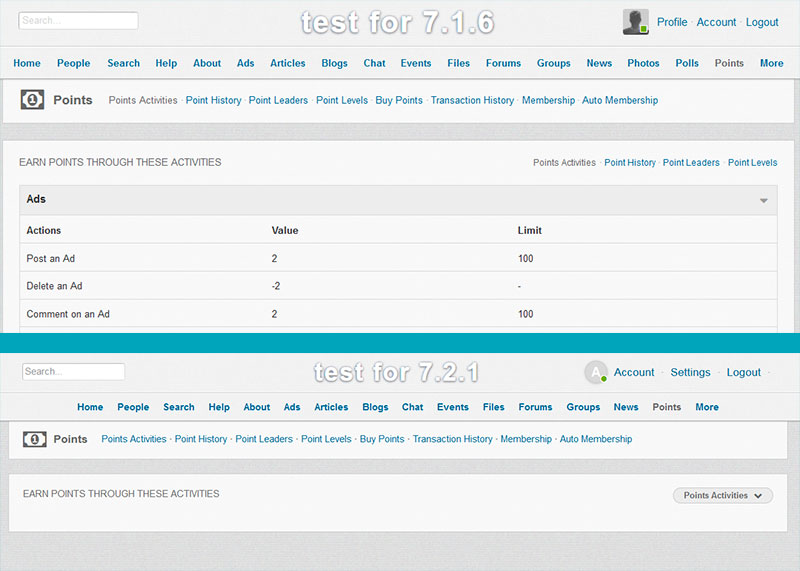Open Search in the 7.1.6 navigation

[123, 63]
